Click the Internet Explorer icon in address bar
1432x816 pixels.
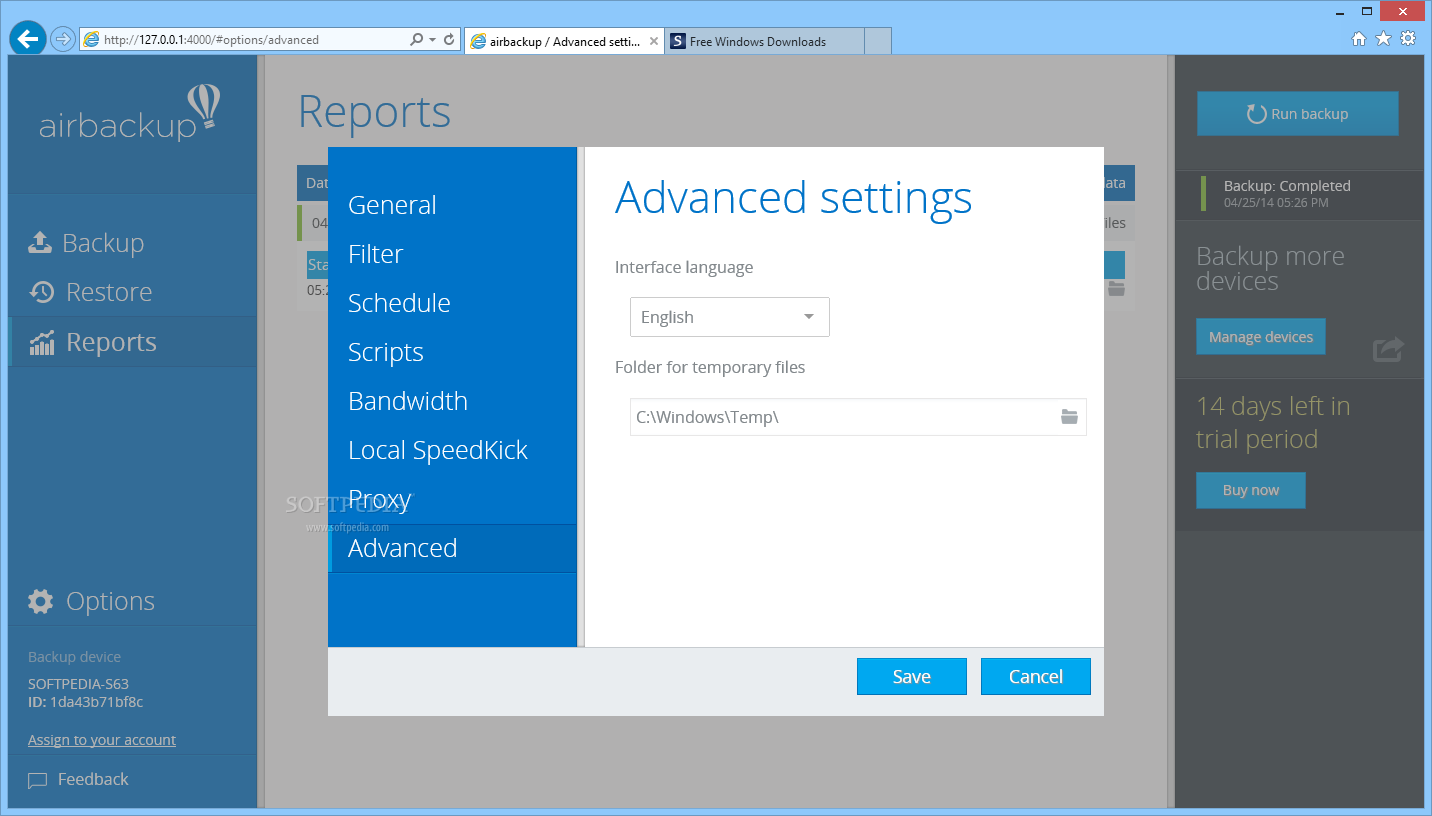[92, 40]
